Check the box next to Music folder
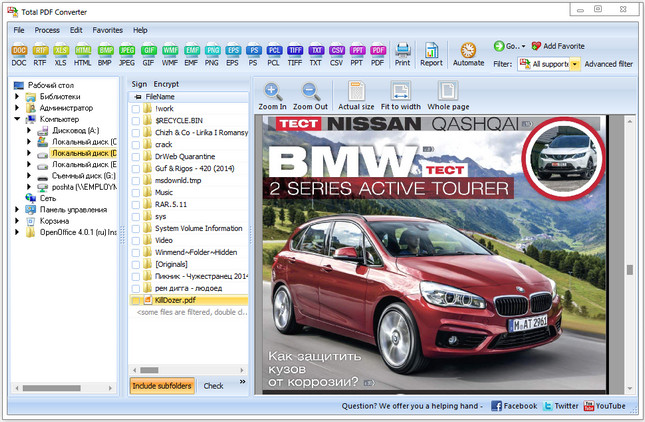The image size is (645, 422). (135, 192)
